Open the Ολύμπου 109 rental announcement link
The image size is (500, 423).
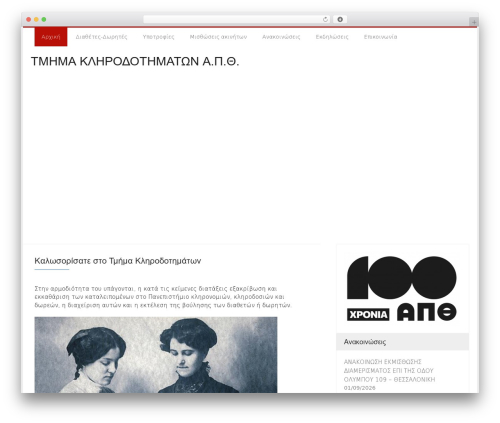[x=389, y=370]
